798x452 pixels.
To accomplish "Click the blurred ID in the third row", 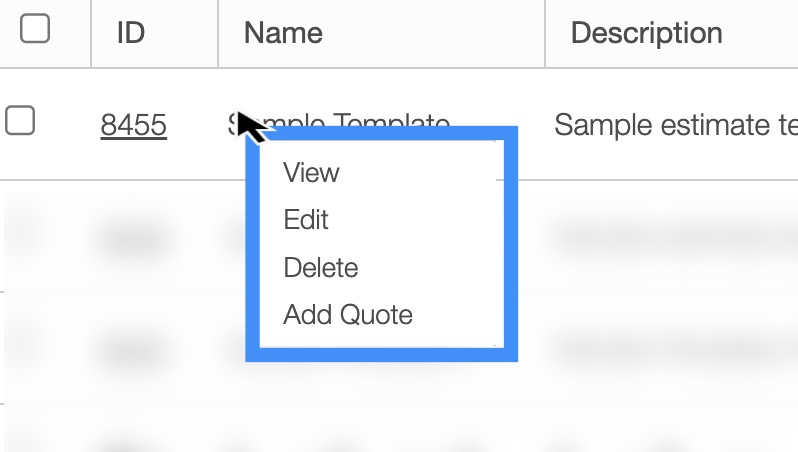I will click(133, 348).
